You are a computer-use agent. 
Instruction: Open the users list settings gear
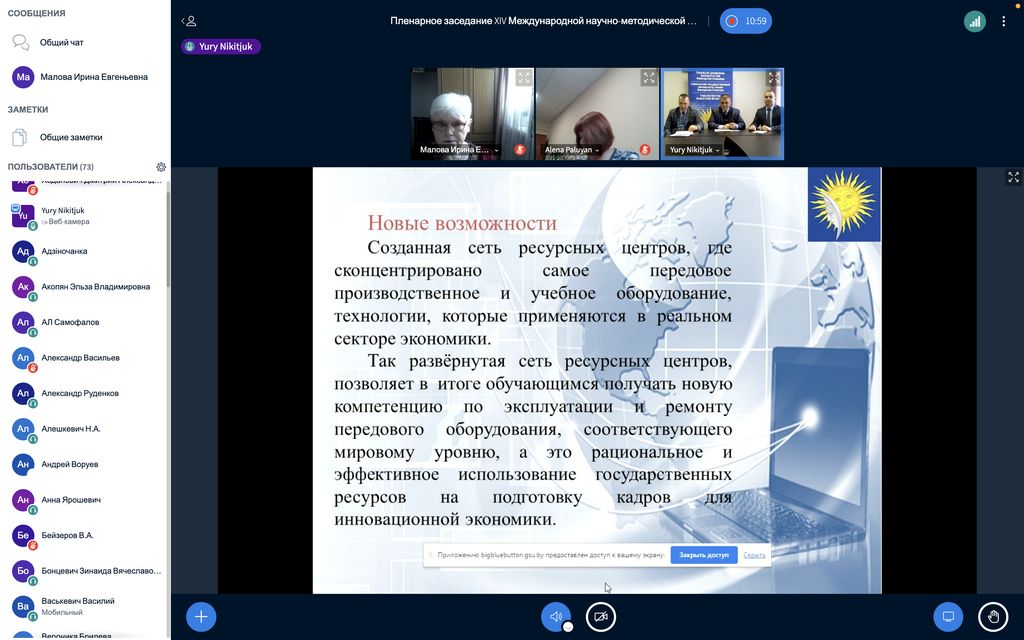(161, 167)
